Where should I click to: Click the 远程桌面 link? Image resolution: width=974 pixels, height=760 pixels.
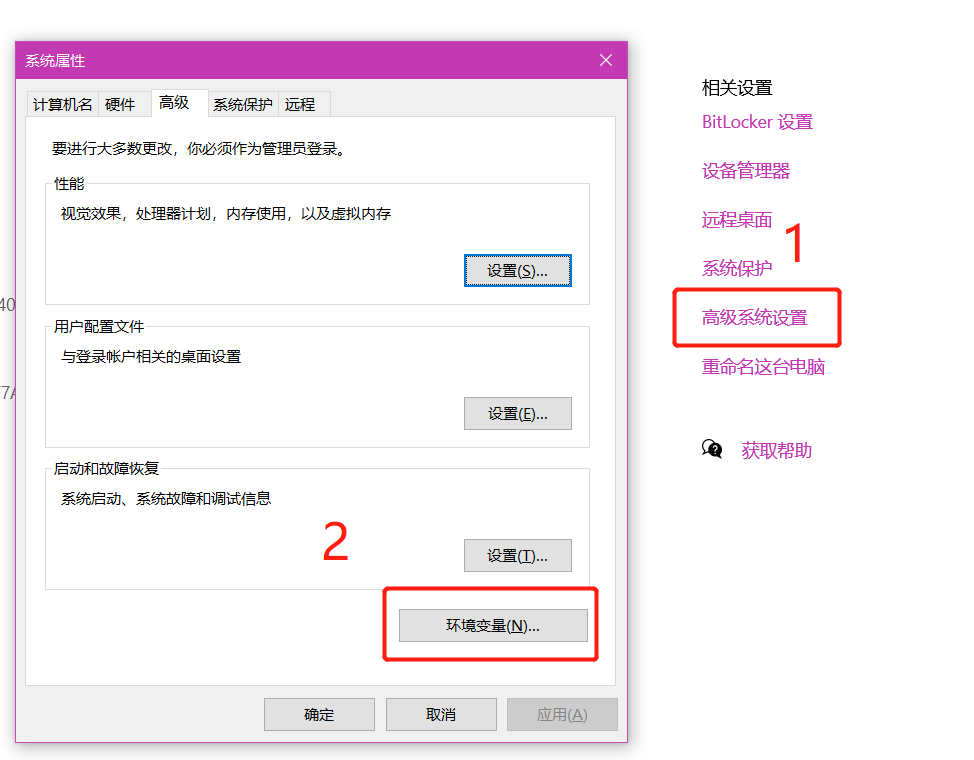point(737,220)
